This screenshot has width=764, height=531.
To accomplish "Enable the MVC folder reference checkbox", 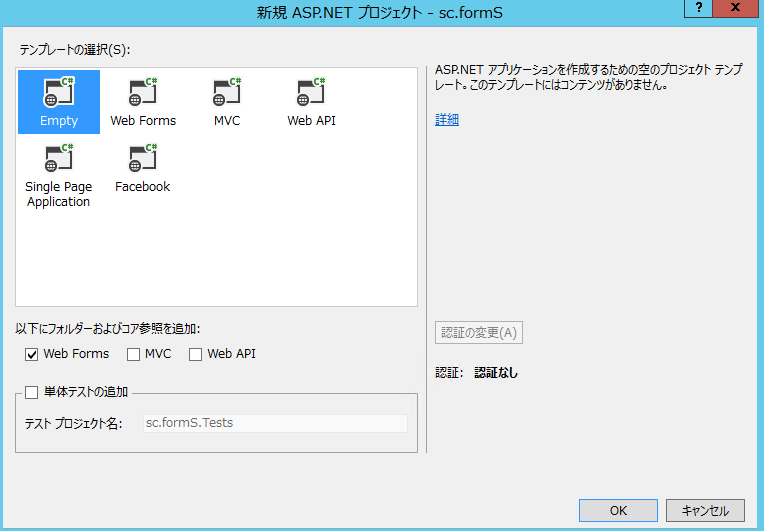I will [x=133, y=354].
